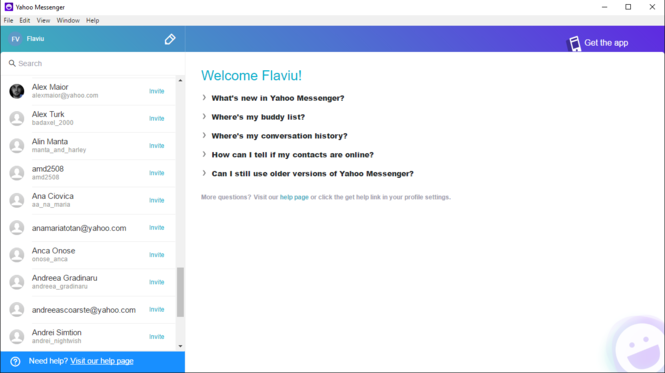Click the smiley face mascot icon

pos(640,347)
